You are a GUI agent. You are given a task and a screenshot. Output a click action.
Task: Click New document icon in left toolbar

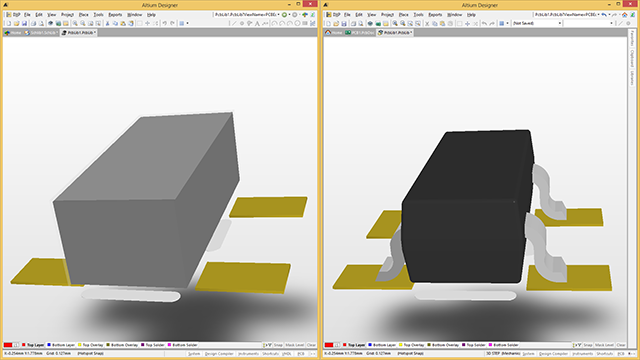(9, 24)
